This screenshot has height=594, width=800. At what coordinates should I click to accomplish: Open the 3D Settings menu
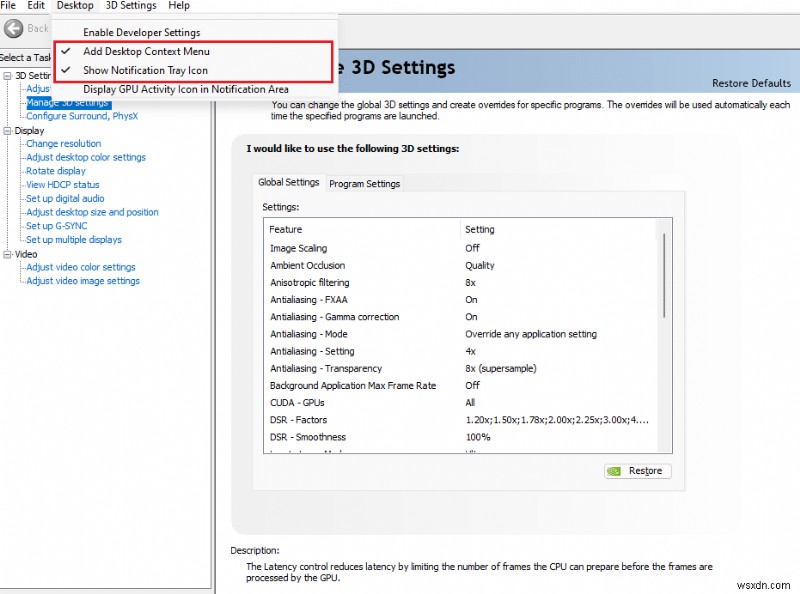131,5
